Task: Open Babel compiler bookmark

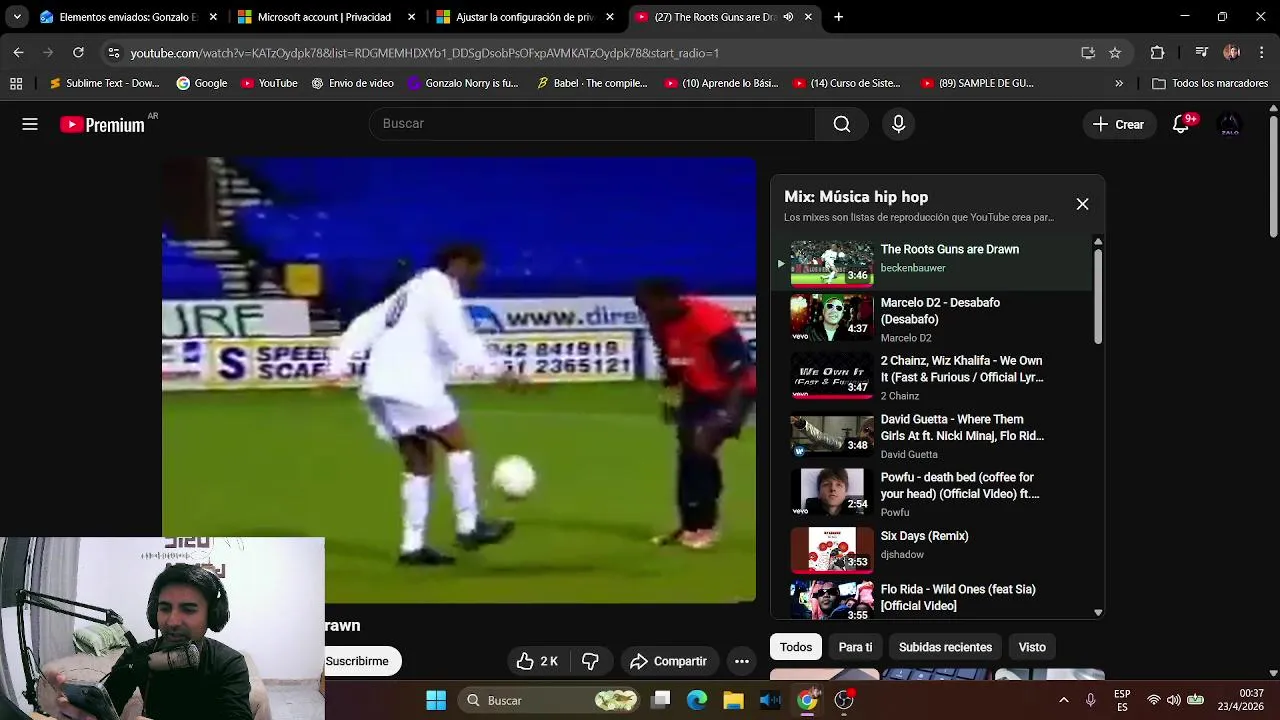Action: pos(591,83)
